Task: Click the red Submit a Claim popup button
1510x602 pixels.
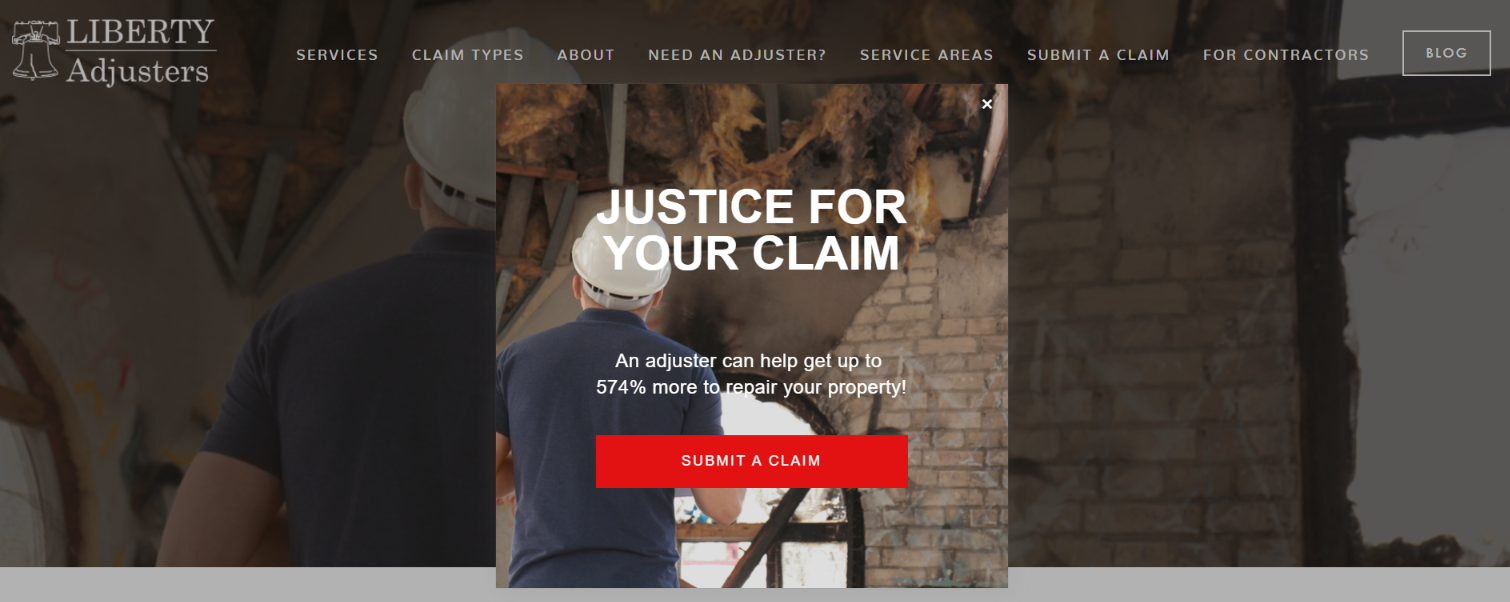Action: coord(751,461)
